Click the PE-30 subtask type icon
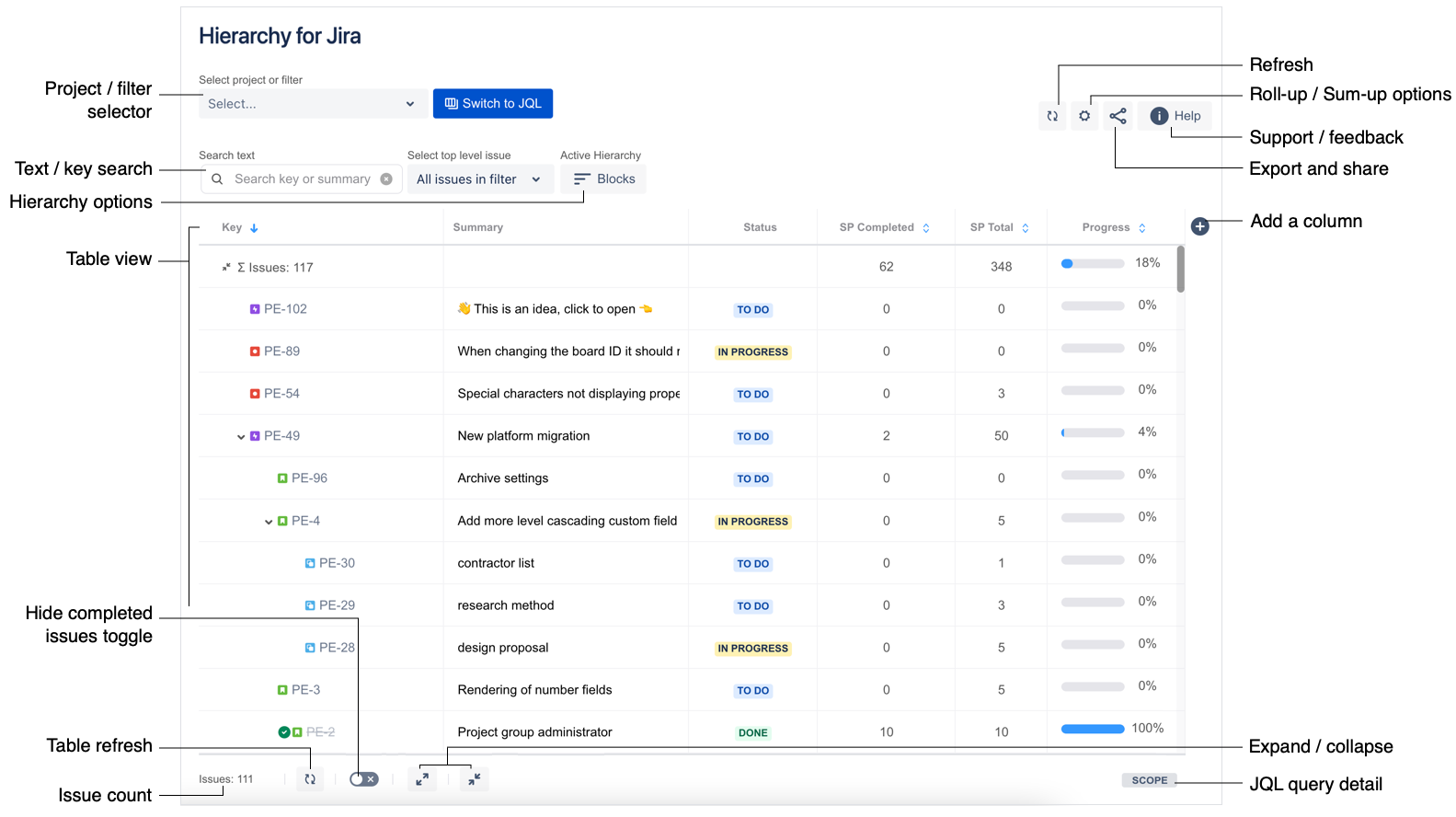 coord(310,563)
